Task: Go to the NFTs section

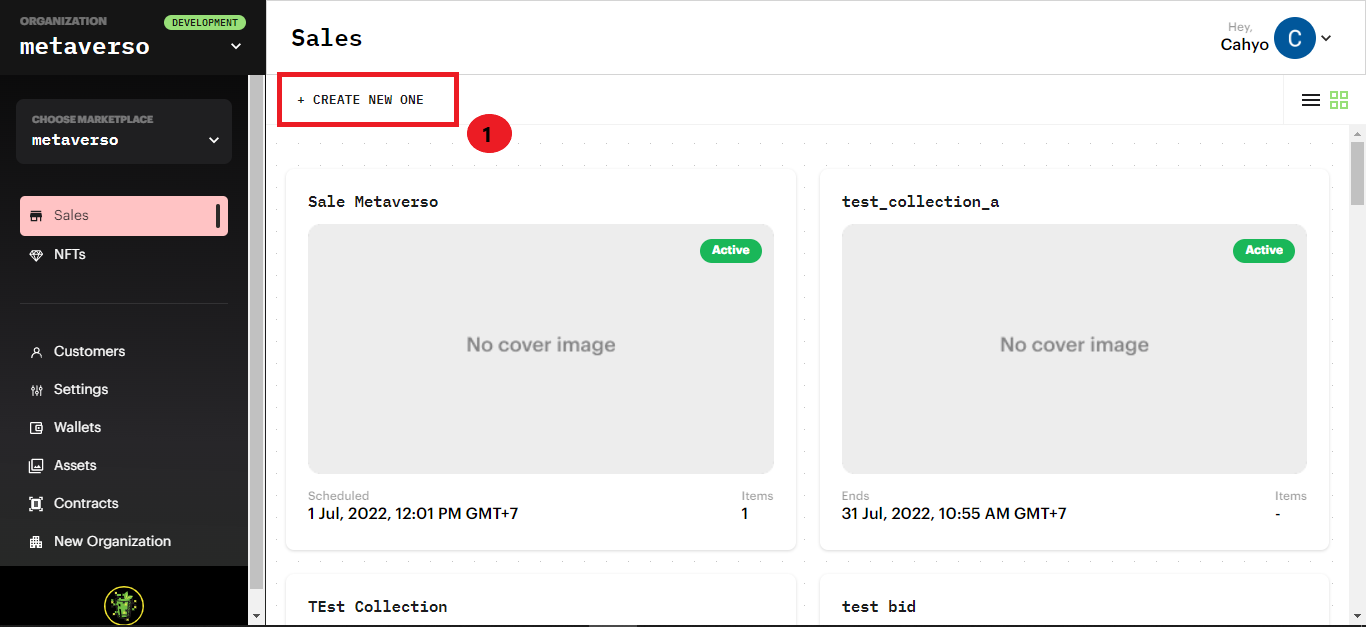Action: 70,255
